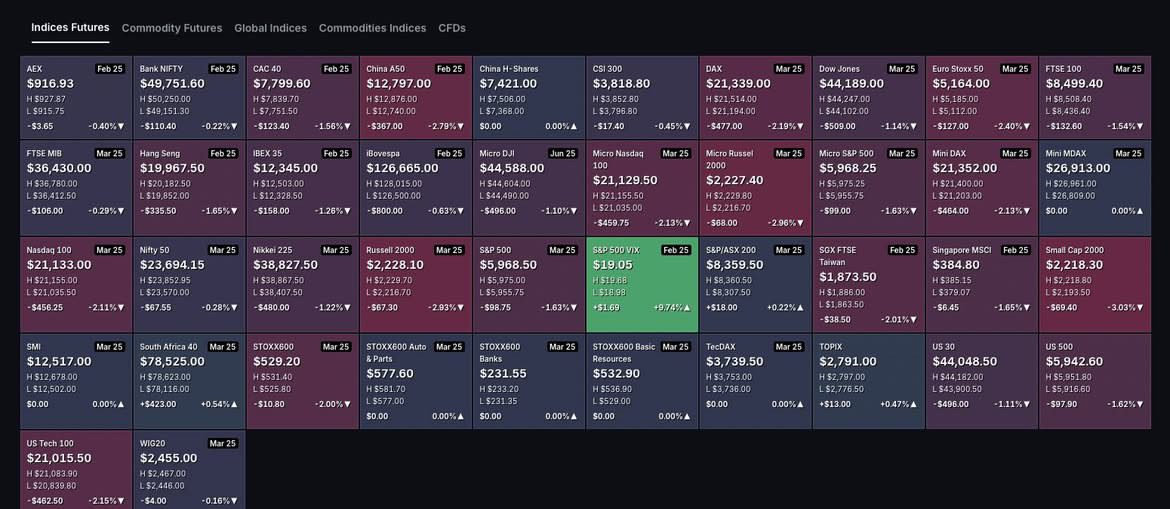Open the Nikkei 225 tile
The height and width of the screenshot is (509, 1170).
click(303, 285)
